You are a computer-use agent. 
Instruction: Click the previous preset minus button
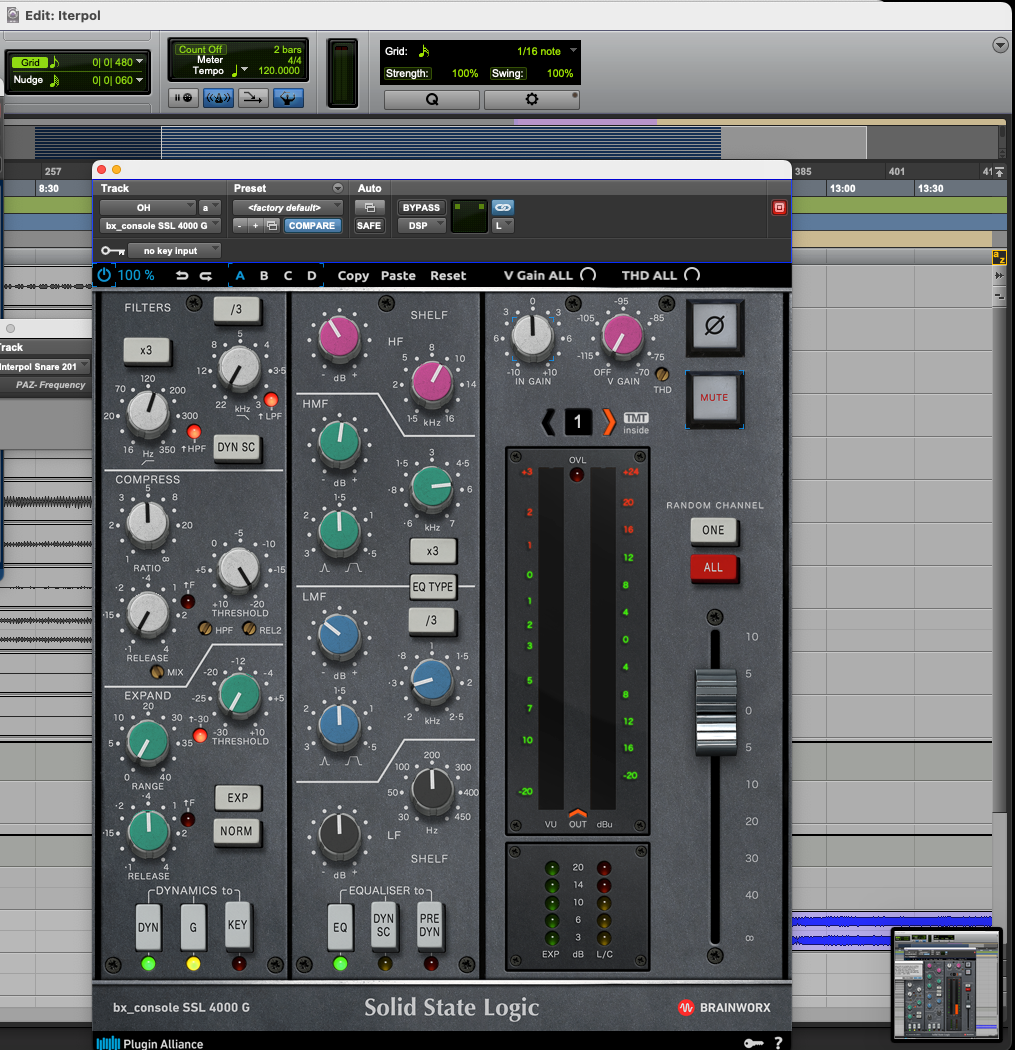240,226
